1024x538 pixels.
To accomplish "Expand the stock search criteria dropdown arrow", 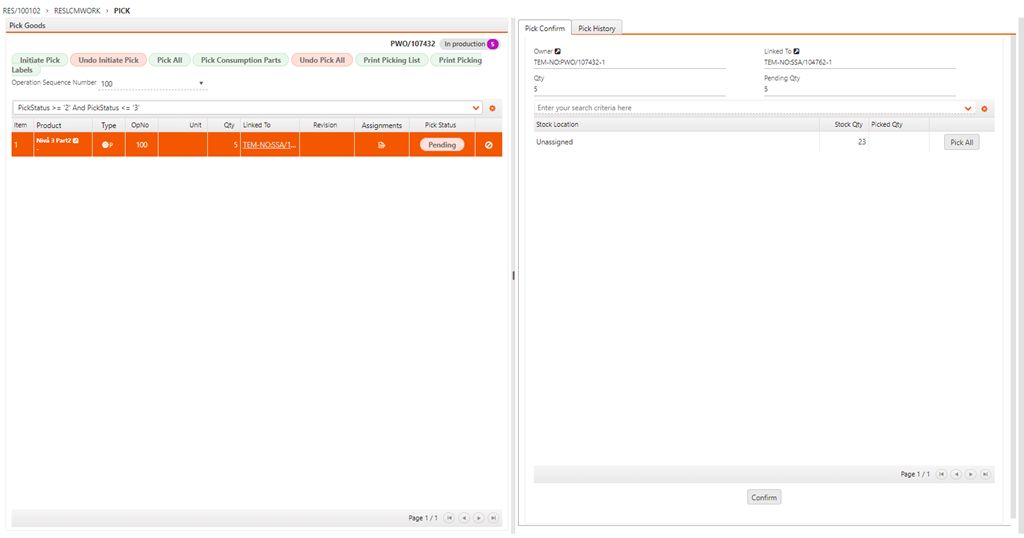I will coord(968,108).
